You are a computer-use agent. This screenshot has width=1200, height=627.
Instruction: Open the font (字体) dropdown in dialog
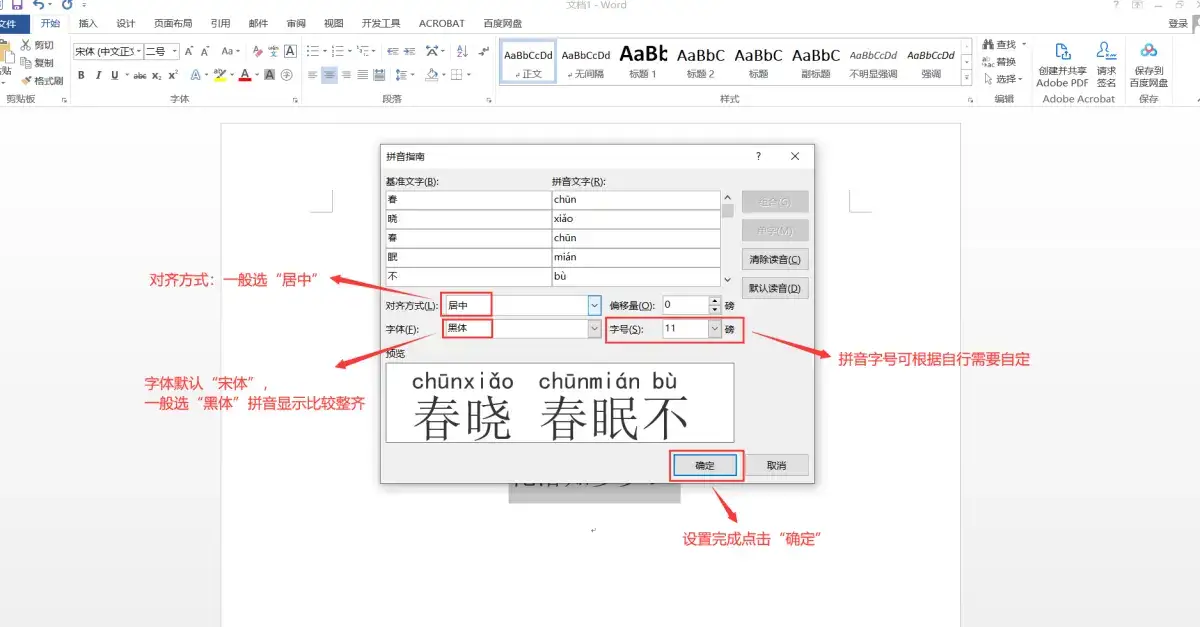pyautogui.click(x=594, y=329)
